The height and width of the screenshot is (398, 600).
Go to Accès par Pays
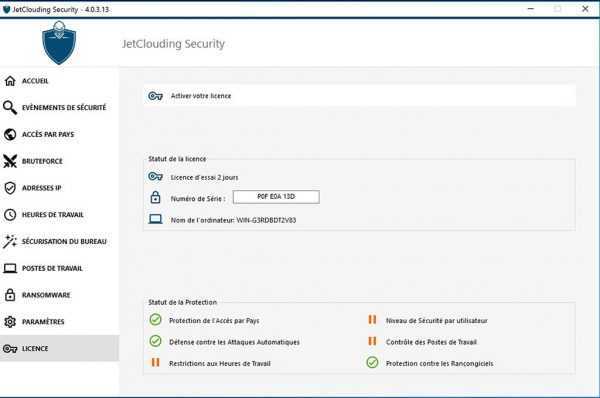(x=59, y=134)
